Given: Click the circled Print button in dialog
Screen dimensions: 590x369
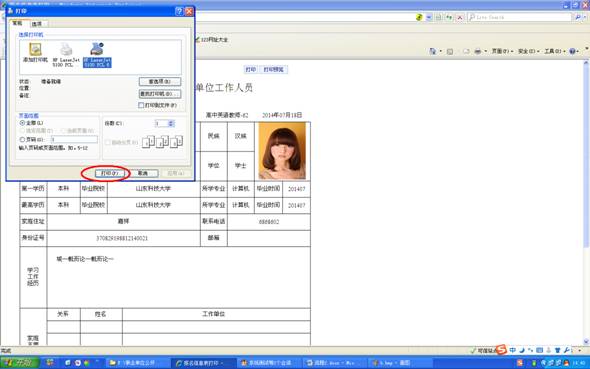Looking at the screenshot, I should tap(109, 173).
